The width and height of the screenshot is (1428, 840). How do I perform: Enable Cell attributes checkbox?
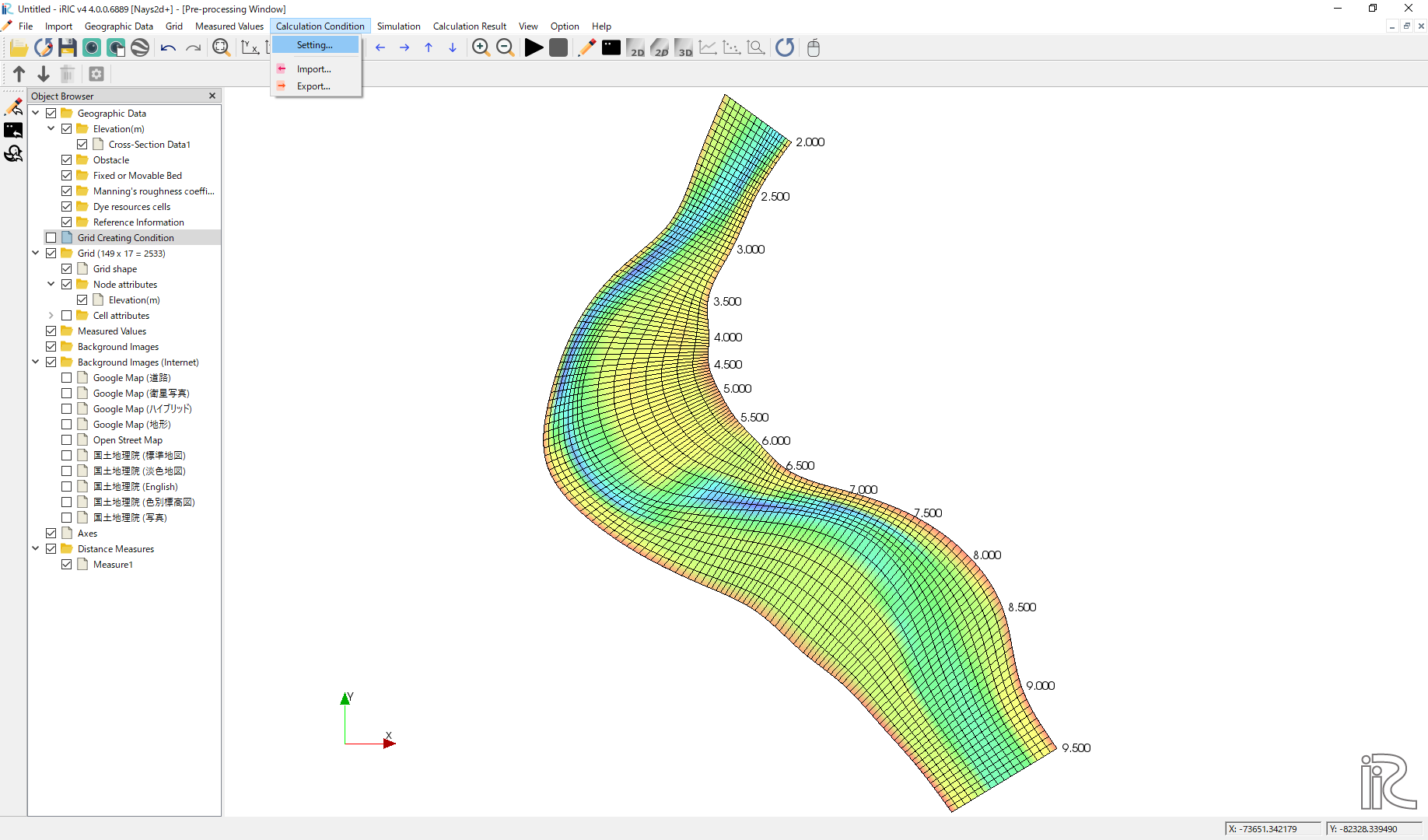67,316
